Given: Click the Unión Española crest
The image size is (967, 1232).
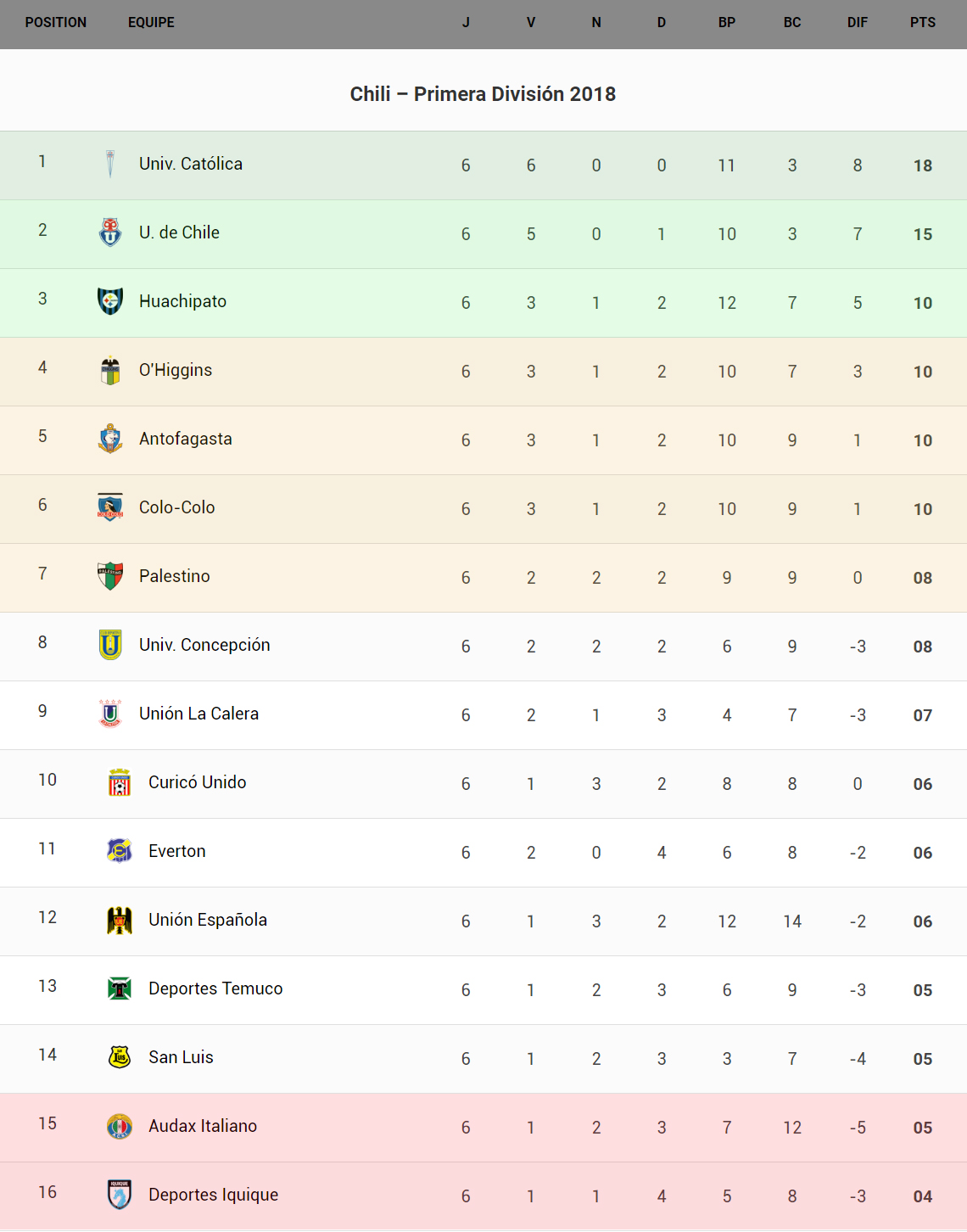Looking at the screenshot, I should (x=120, y=920).
